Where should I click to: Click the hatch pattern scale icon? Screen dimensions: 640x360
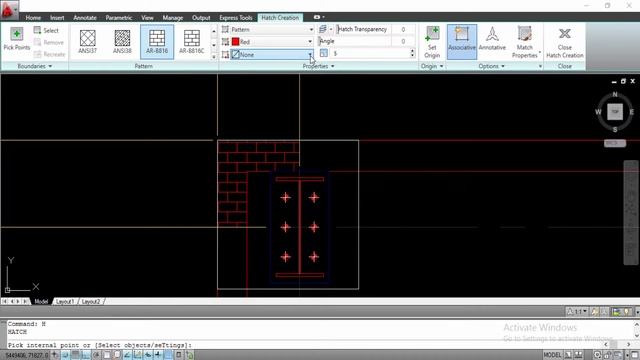pos(324,53)
